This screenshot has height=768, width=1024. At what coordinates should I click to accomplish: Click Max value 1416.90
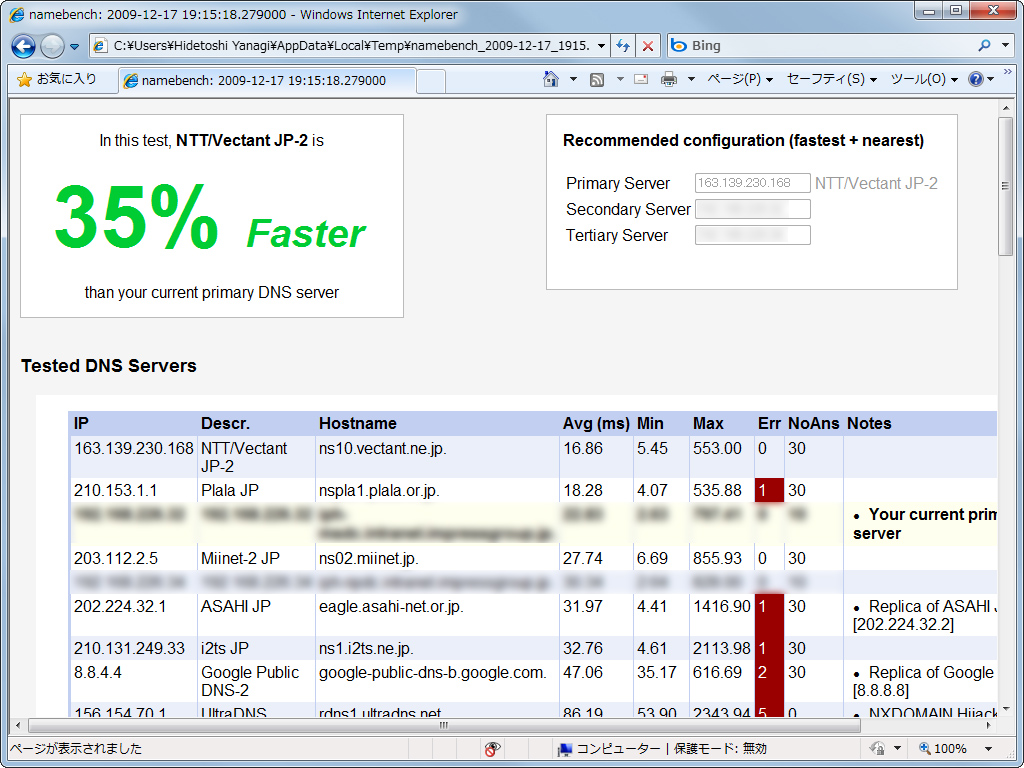click(722, 607)
